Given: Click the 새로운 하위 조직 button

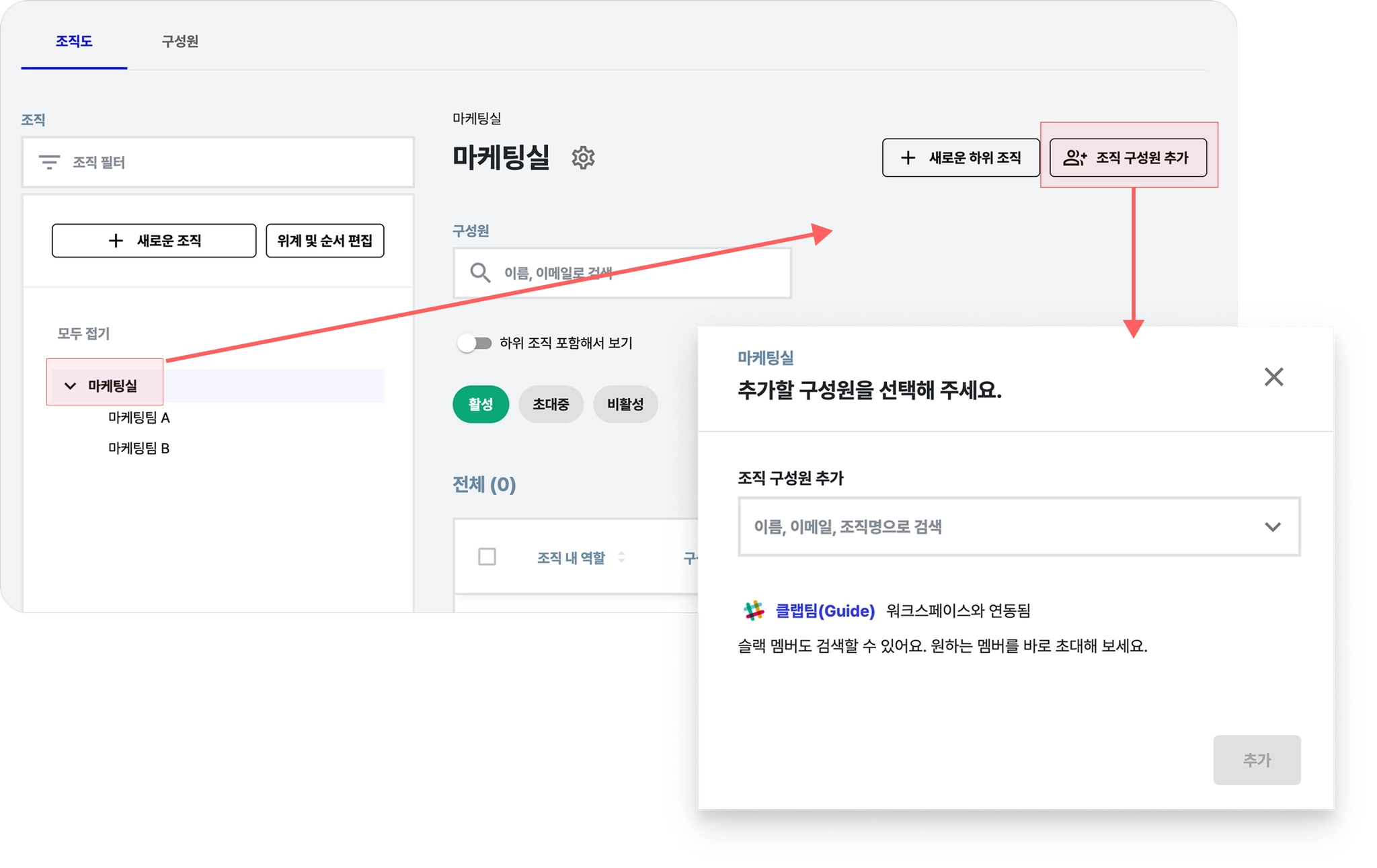Looking at the screenshot, I should (x=960, y=158).
